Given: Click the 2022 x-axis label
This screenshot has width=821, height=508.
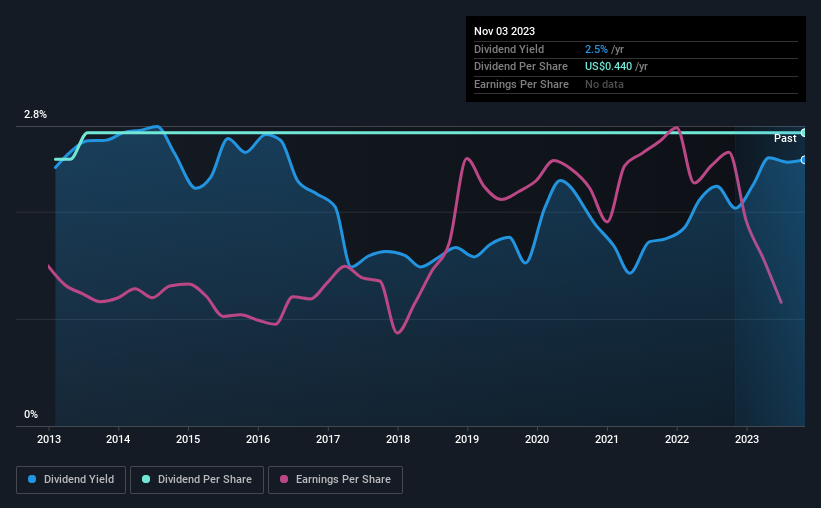Looking at the screenshot, I should tap(677, 439).
